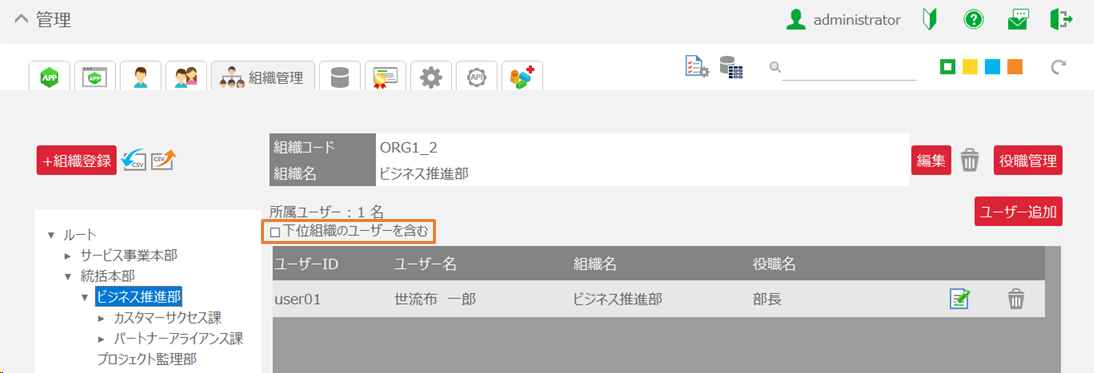The height and width of the screenshot is (373, 1094).
Task: Click the ユーザー追加 button
Action: [1019, 211]
